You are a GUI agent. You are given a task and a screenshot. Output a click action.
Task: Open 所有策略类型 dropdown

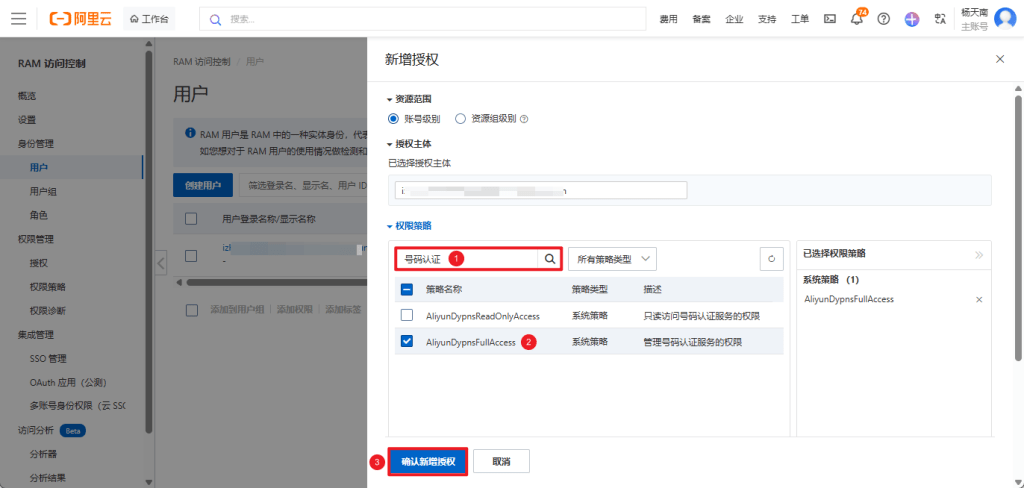612,259
